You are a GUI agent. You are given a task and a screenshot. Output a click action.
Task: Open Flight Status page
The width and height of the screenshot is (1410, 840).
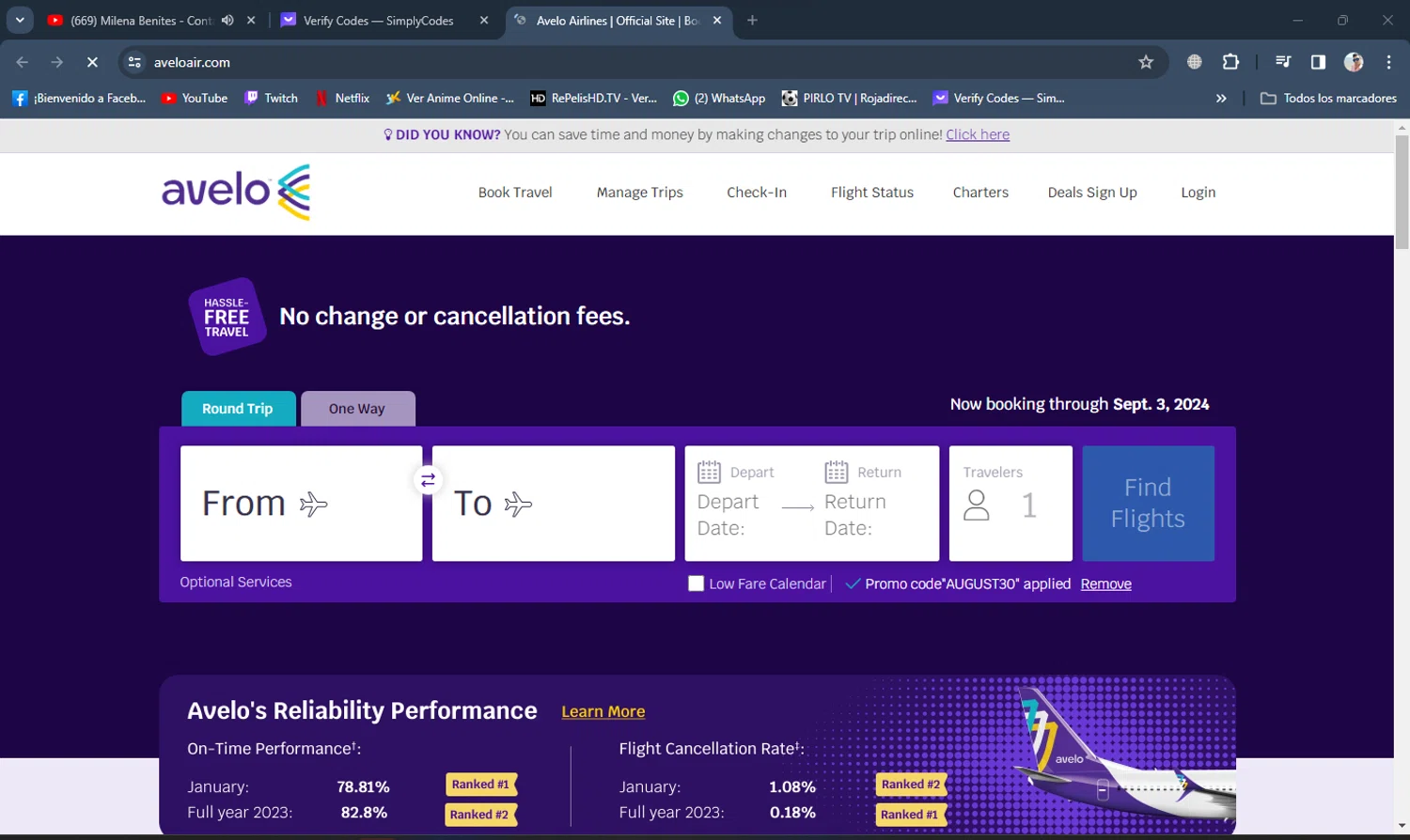tap(872, 192)
